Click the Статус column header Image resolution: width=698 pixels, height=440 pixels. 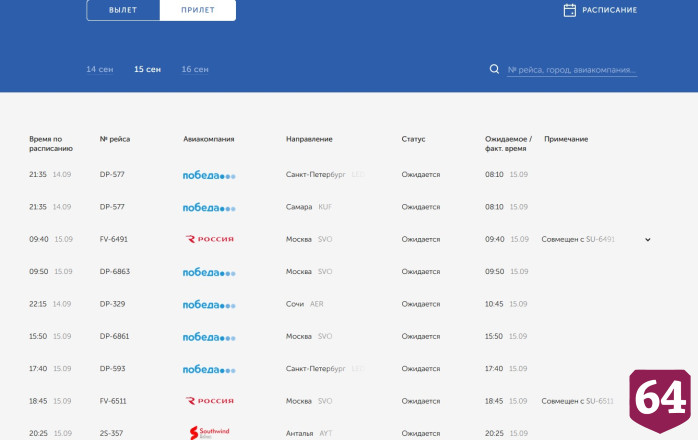point(413,139)
